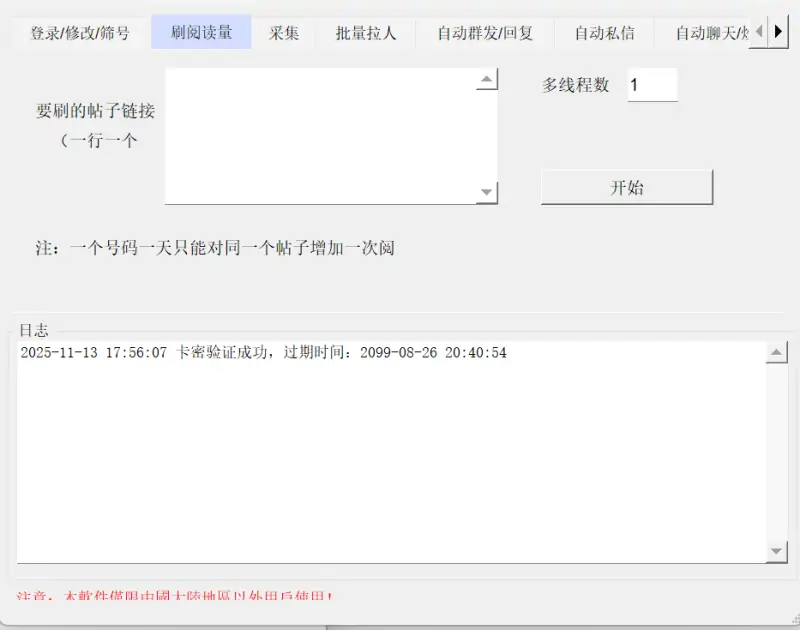This screenshot has height=630, width=800.
Task: Open the 自动聊天 tab
Action: [x=710, y=32]
